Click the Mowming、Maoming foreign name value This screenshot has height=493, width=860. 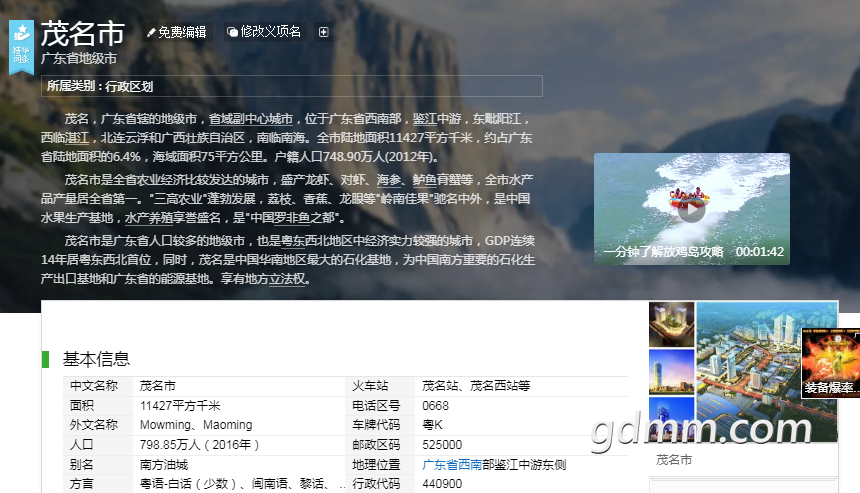(196, 425)
